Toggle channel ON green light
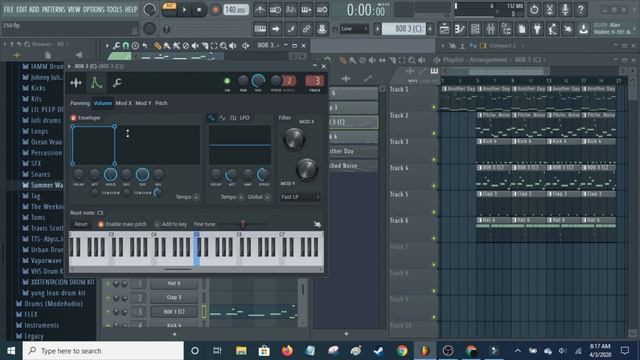640x360 pixels. pyautogui.click(x=227, y=81)
